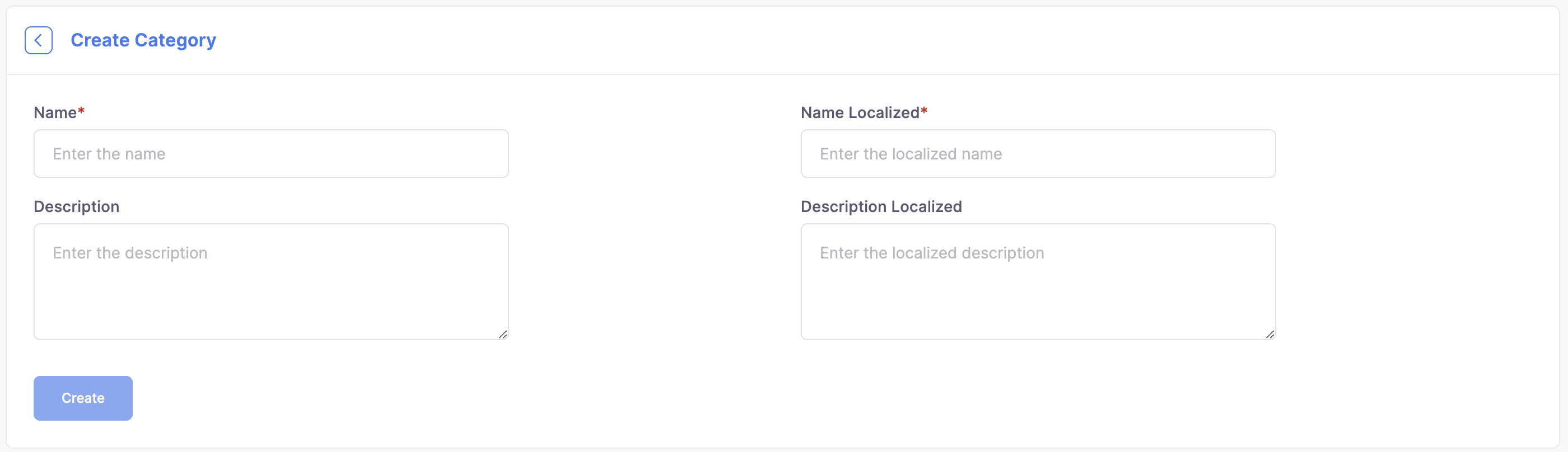Focus the Name input field

click(x=271, y=153)
